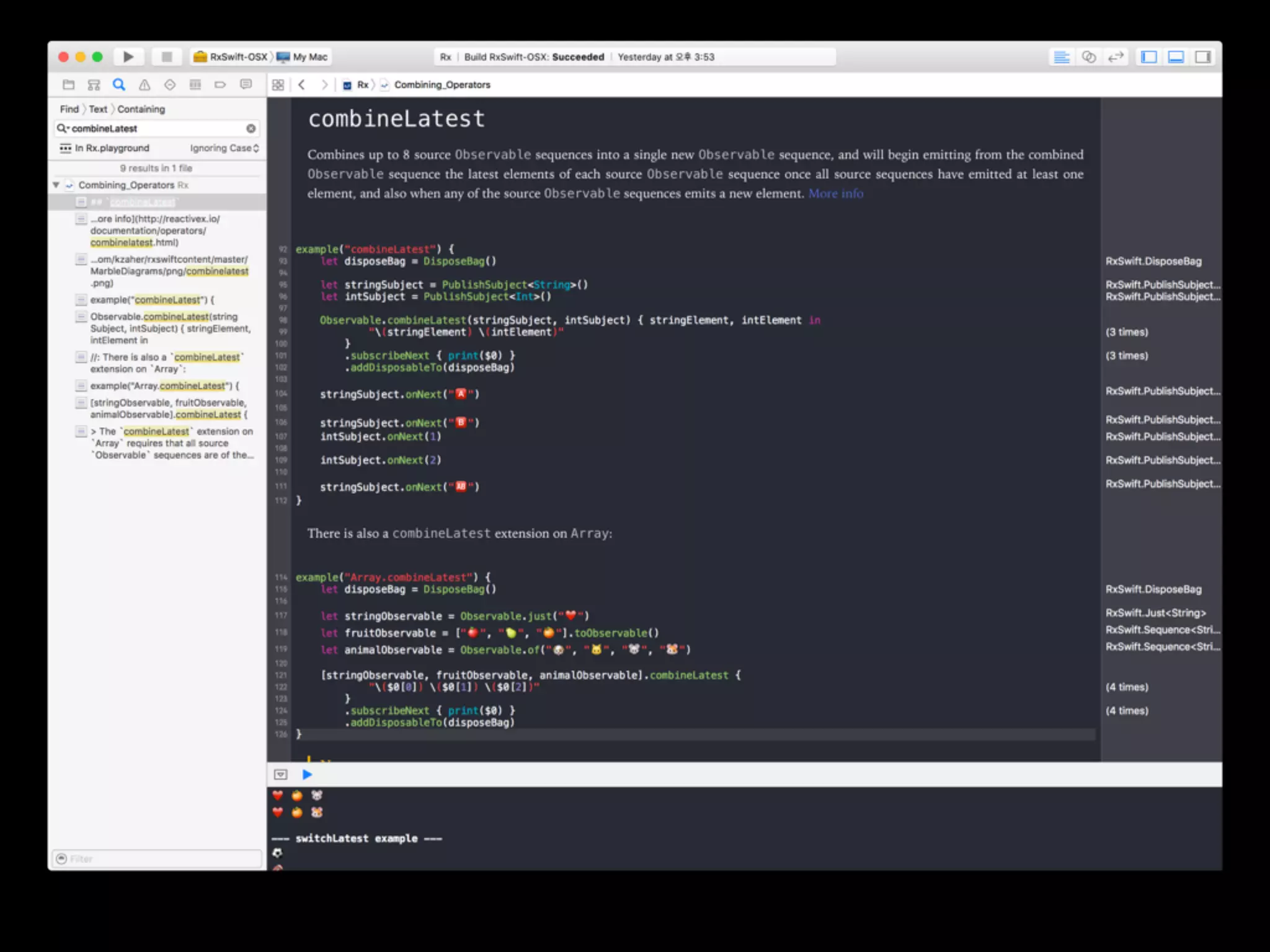Screen dimensions: 1270x952
Task: Click the Containing search criteria item
Action: coord(141,109)
